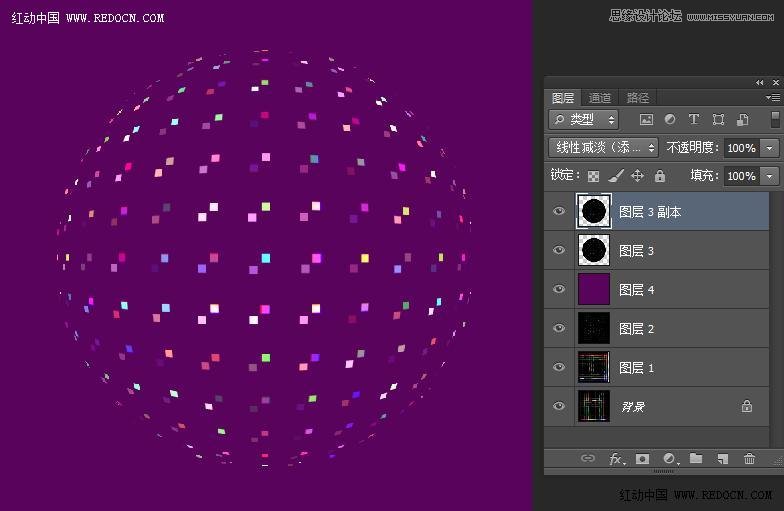Viewport: 784px width, 511px height.
Task: Delete layer with trash icon
Action: point(749,458)
